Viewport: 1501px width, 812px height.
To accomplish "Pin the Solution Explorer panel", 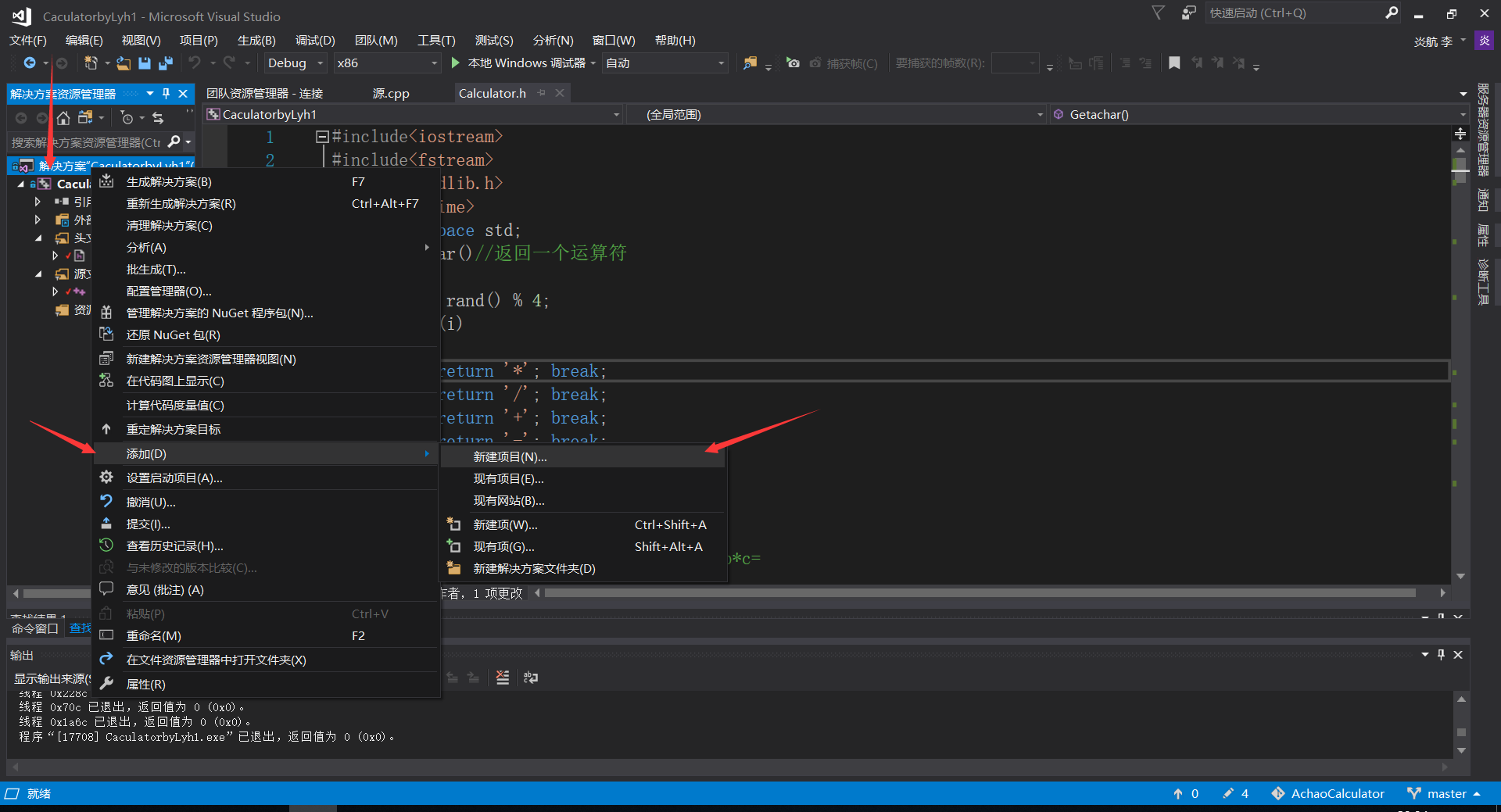I will coord(166,94).
